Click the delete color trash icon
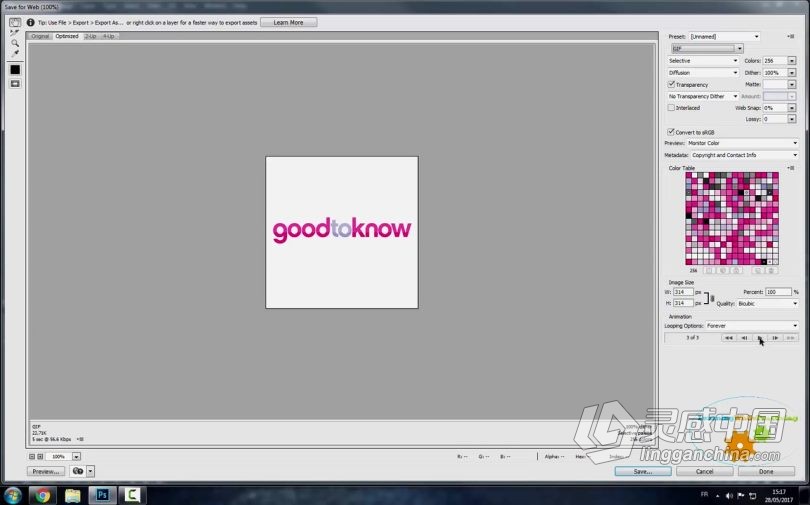The image size is (810, 505). (x=771, y=271)
